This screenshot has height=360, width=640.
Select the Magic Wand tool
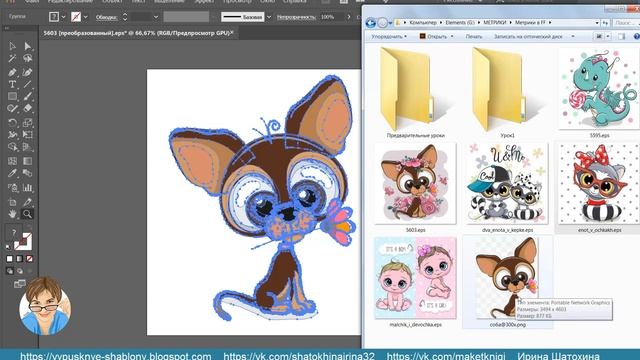click(12, 58)
